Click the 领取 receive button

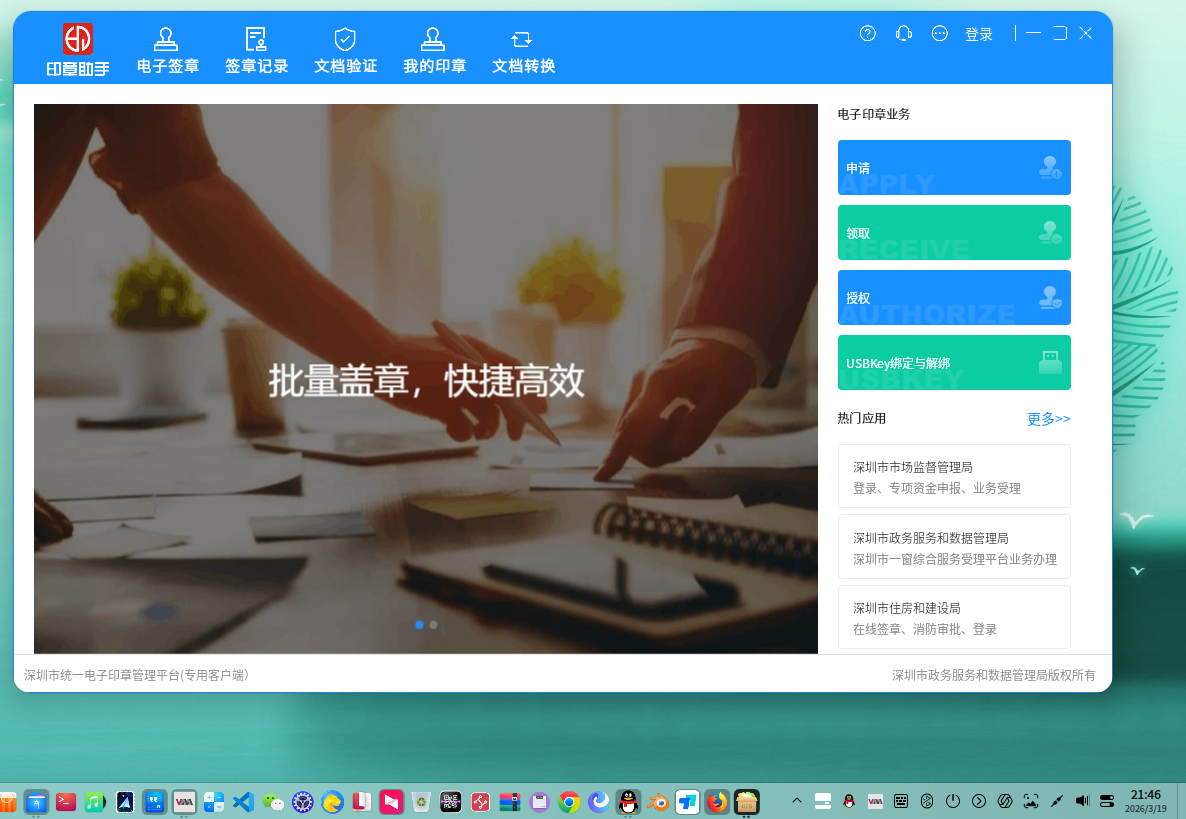[x=953, y=232]
